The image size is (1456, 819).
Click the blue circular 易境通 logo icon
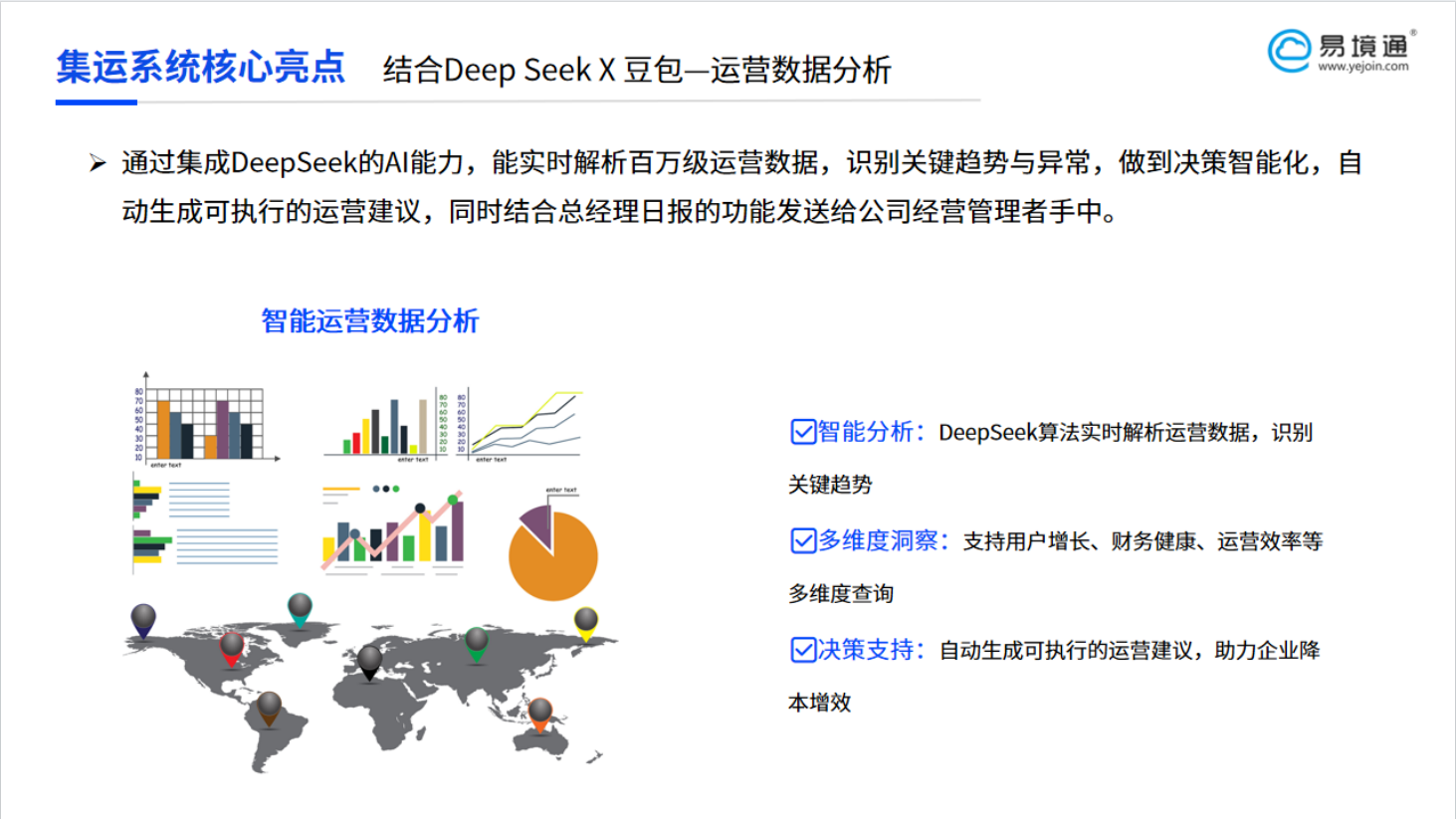point(1289,51)
